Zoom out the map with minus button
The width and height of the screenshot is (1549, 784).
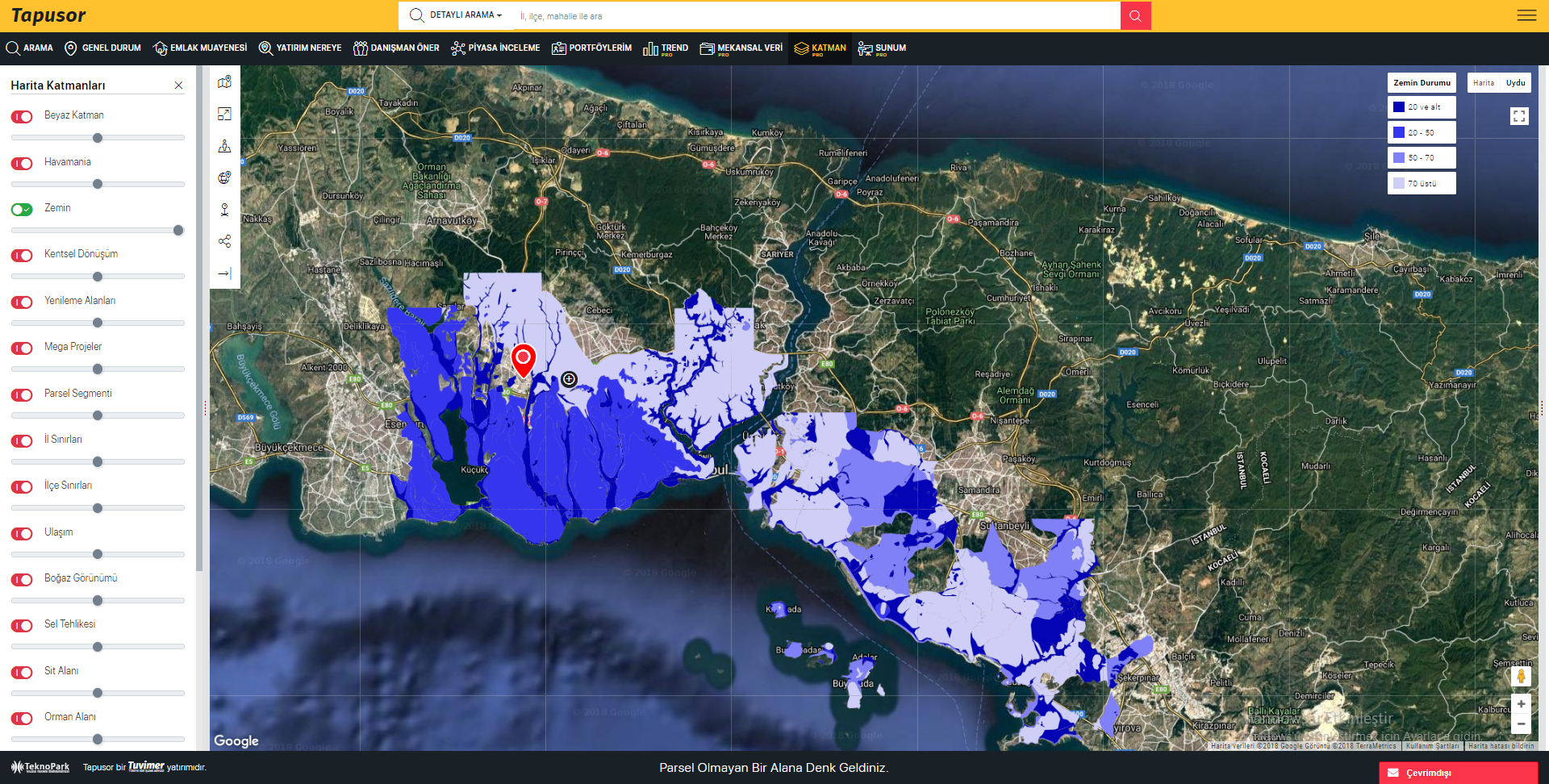(1521, 724)
